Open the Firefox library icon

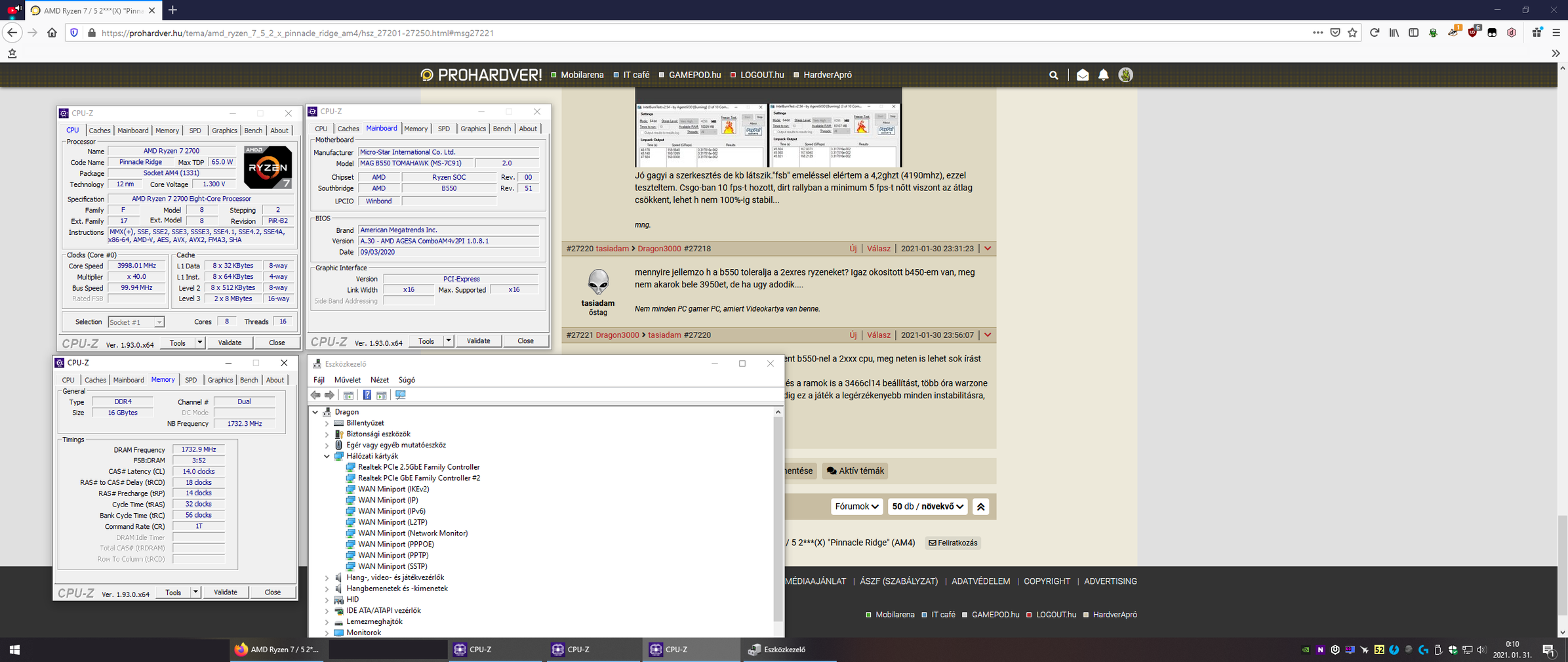tap(1394, 33)
